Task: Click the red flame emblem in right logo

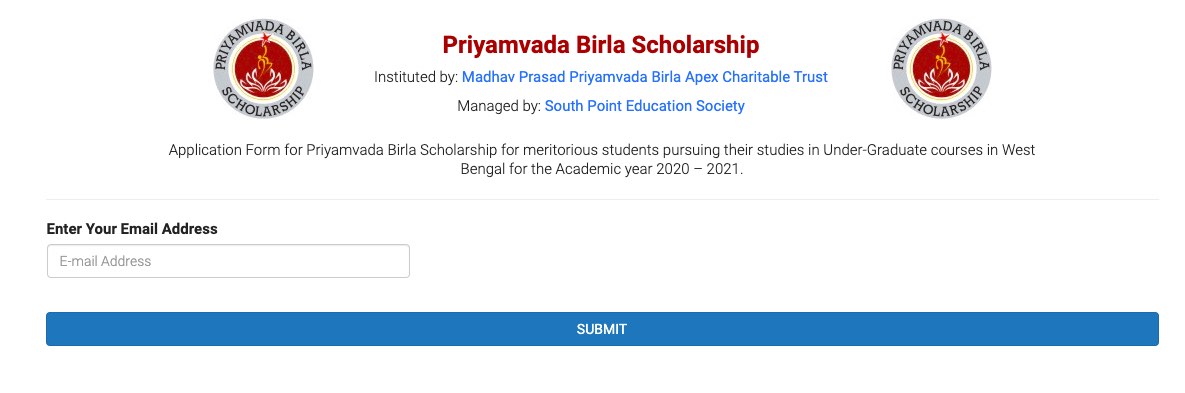Action: 941,69
